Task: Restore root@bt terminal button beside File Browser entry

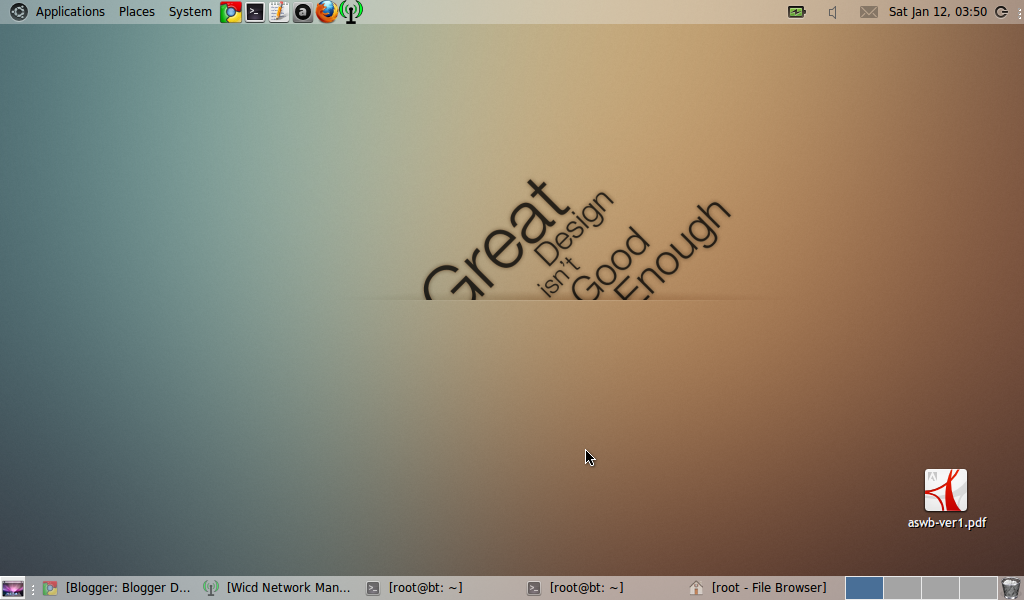Action: [x=600, y=588]
